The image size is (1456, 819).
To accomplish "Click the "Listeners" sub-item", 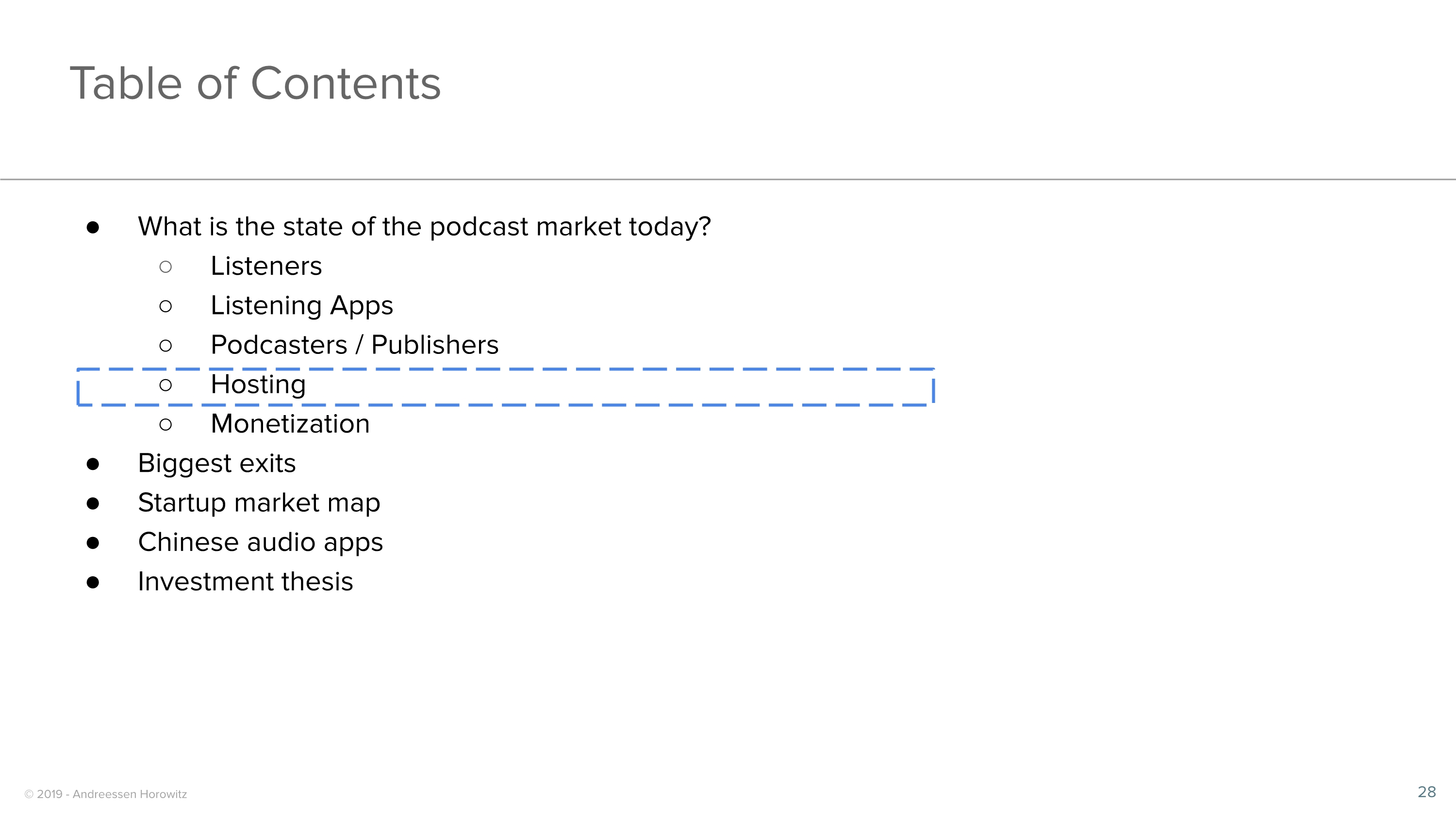I will click(265, 266).
